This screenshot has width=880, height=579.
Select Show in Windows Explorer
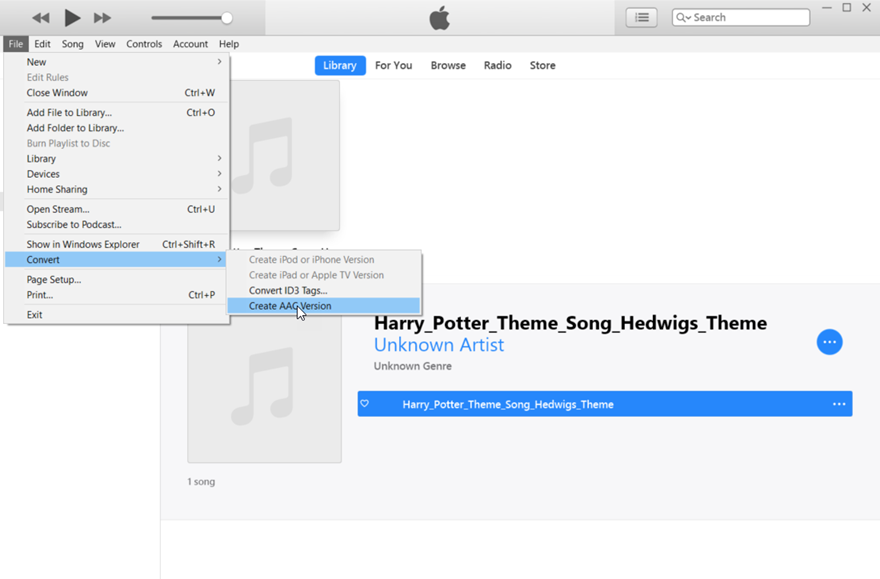(117, 244)
